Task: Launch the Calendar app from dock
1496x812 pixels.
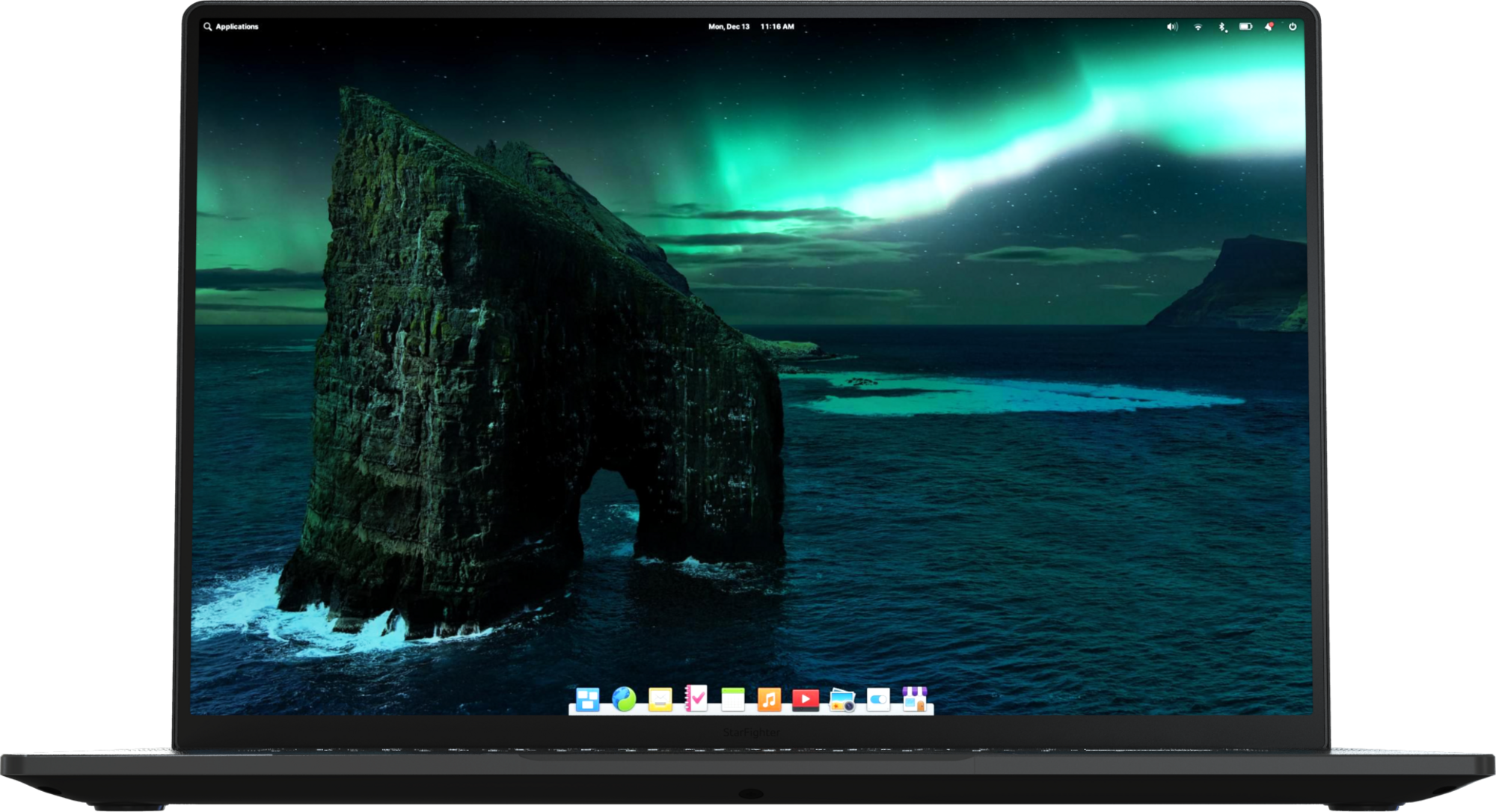Action: tap(732, 700)
